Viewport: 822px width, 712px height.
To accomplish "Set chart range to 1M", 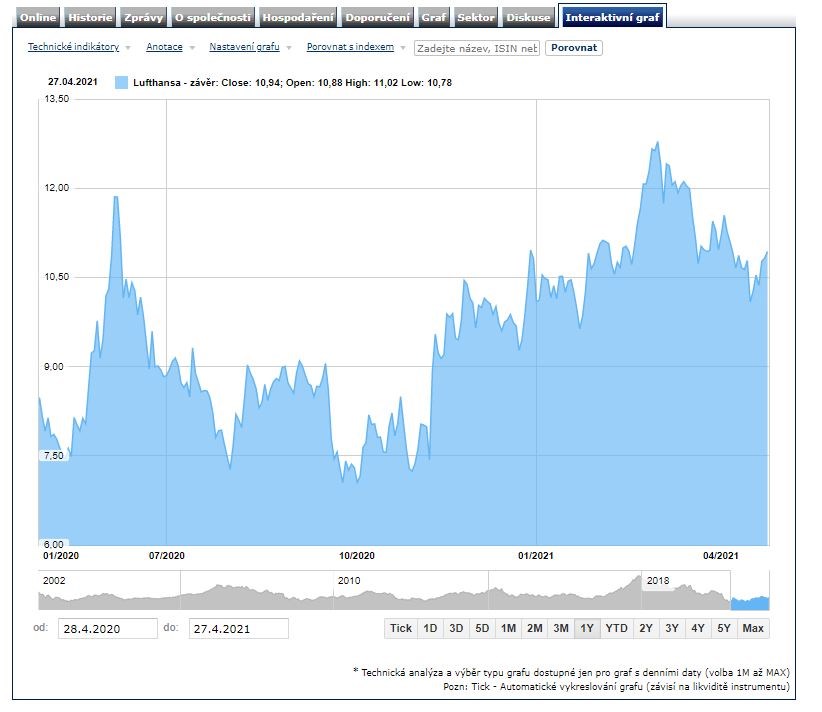I will [x=508, y=628].
